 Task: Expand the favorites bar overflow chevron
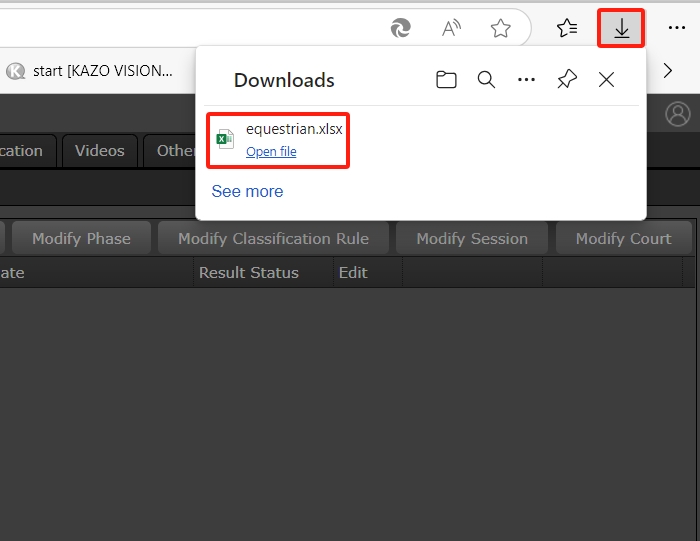(668, 71)
